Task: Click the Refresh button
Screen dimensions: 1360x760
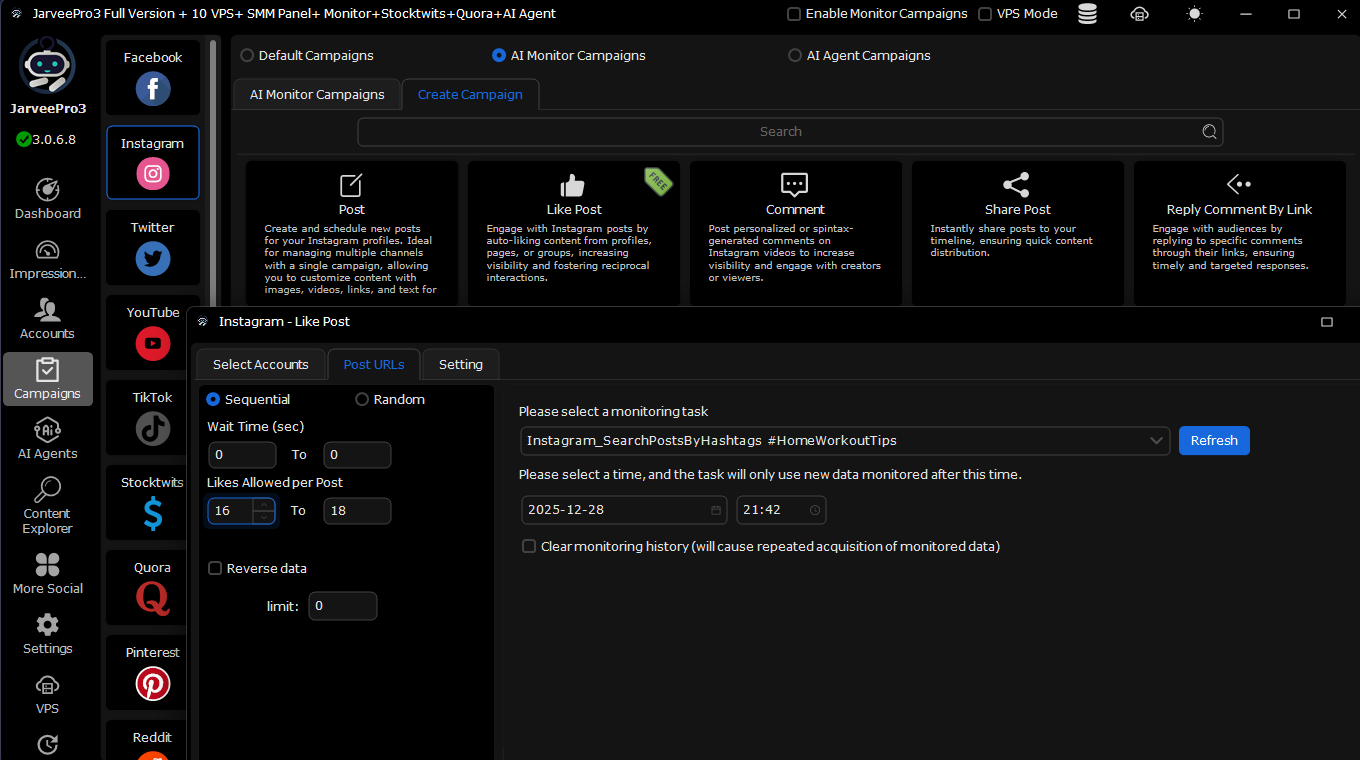Action: pos(1214,441)
